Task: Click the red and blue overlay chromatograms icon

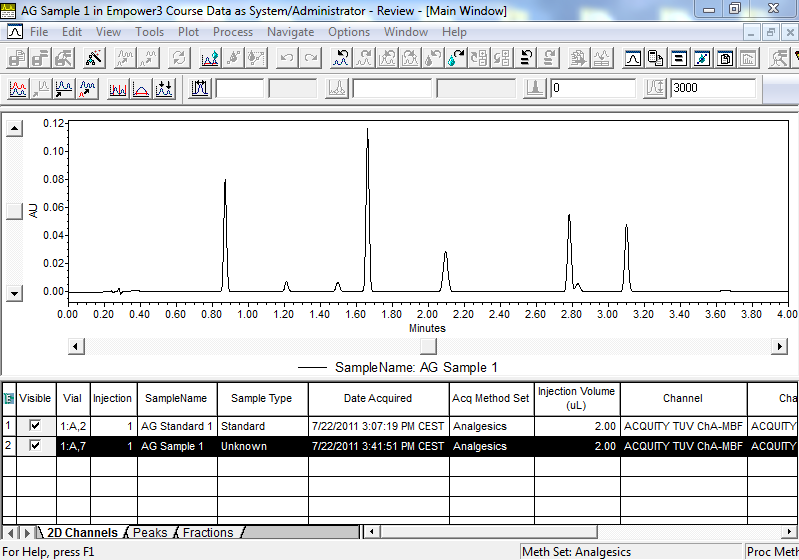Action: (x=18, y=88)
